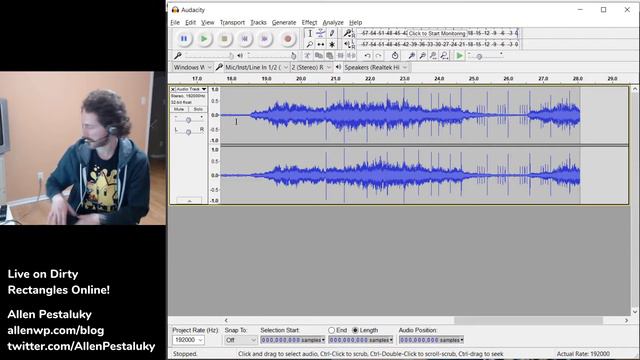Screen dimensions: 640x360
Task: Open the 2 (Stereo) recording channels dropdown
Action: (x=311, y=67)
